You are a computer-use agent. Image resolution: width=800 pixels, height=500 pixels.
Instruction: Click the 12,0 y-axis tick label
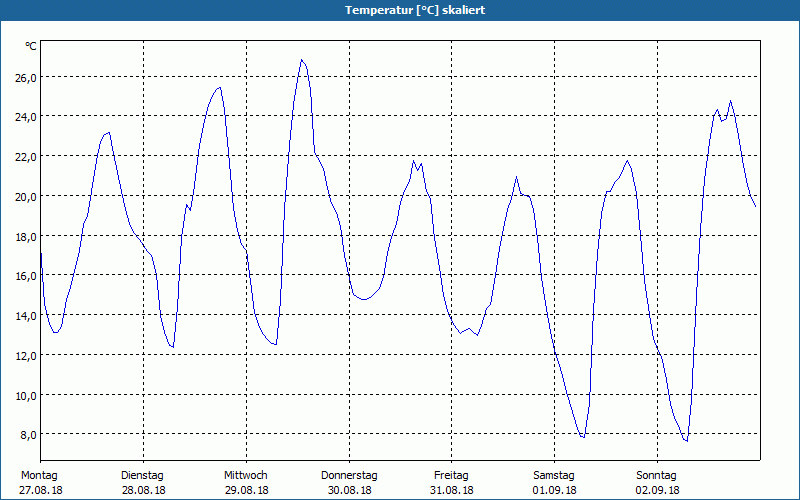pyautogui.click(x=26, y=356)
